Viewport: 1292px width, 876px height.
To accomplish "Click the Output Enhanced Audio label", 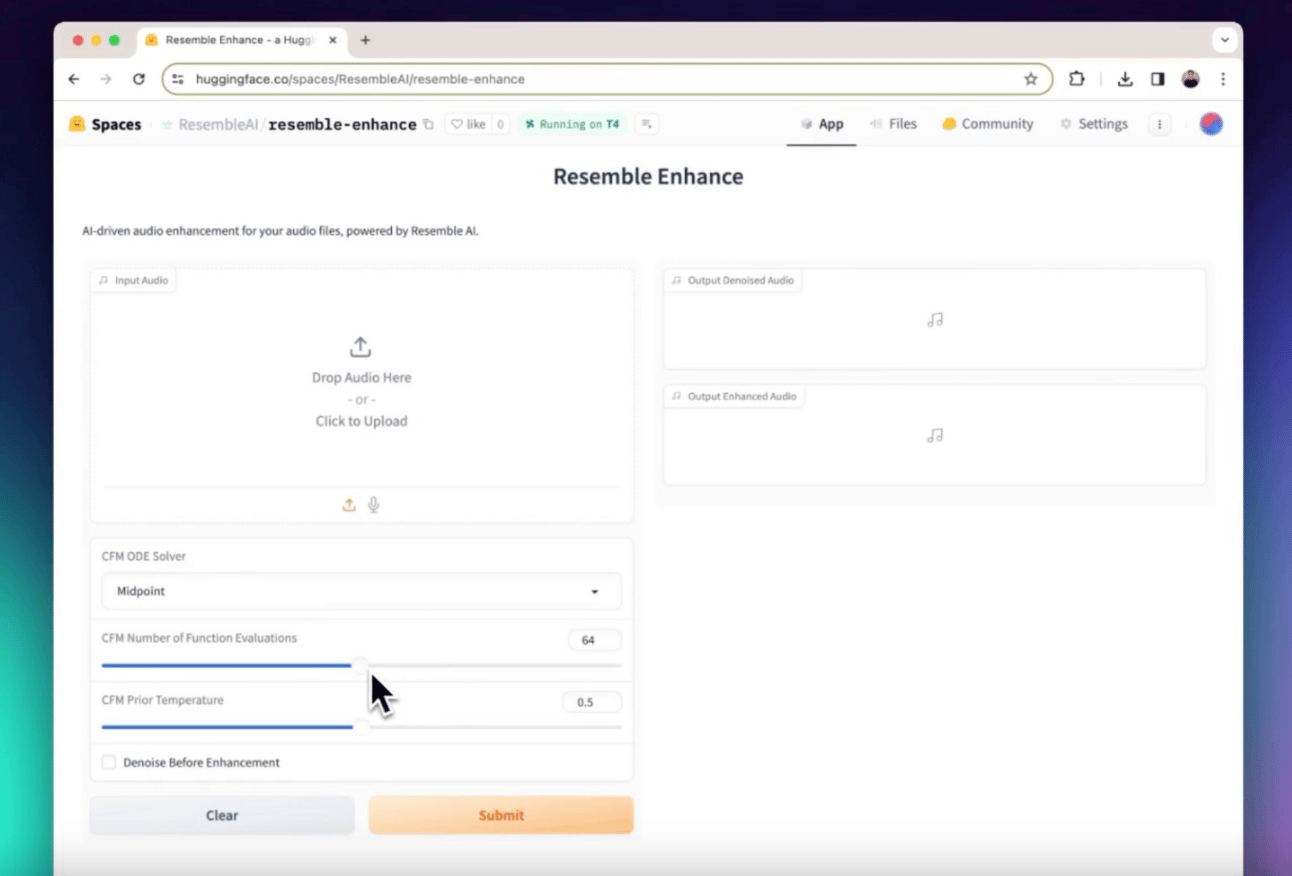I will tap(734, 396).
